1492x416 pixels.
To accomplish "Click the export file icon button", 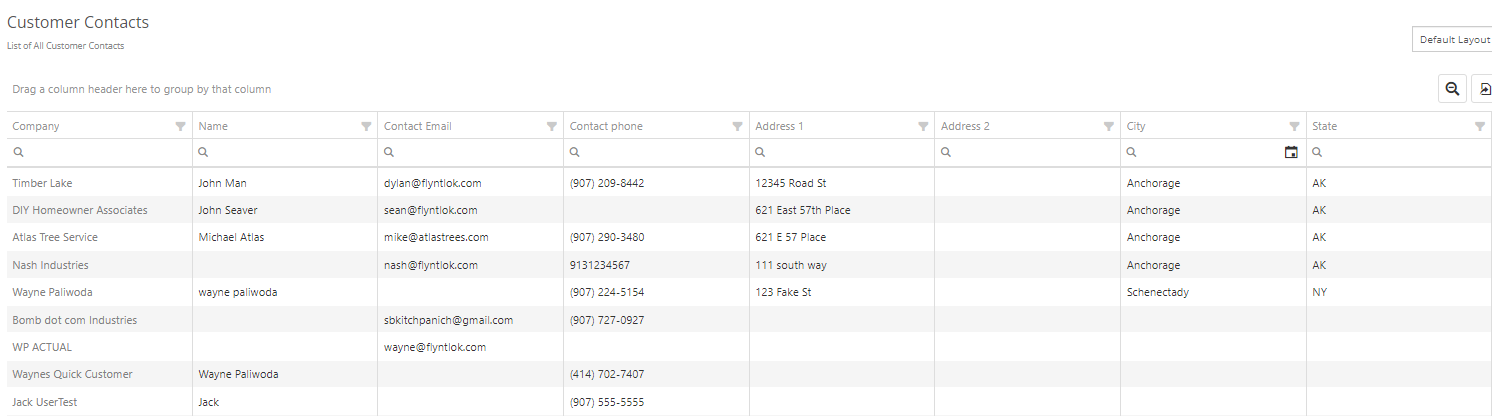I will [x=1483, y=89].
